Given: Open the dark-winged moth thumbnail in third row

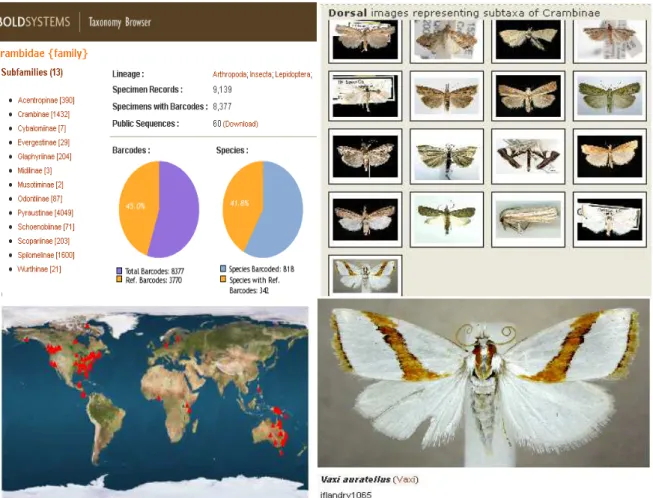Looking at the screenshot, I should (528, 157).
